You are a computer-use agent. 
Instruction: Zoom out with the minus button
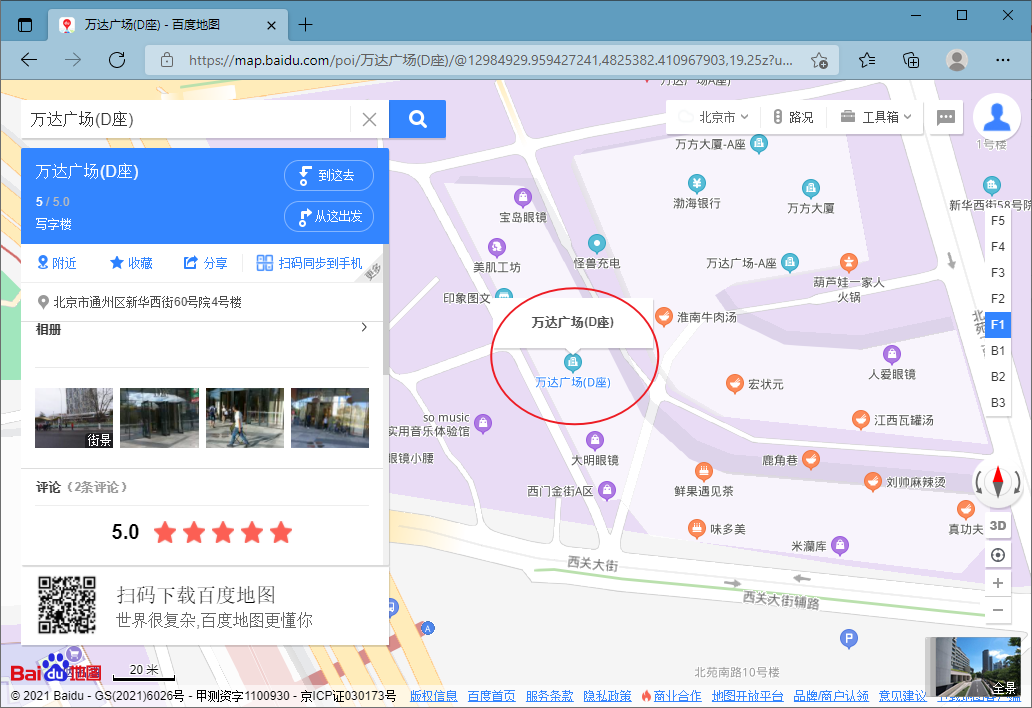[998, 610]
